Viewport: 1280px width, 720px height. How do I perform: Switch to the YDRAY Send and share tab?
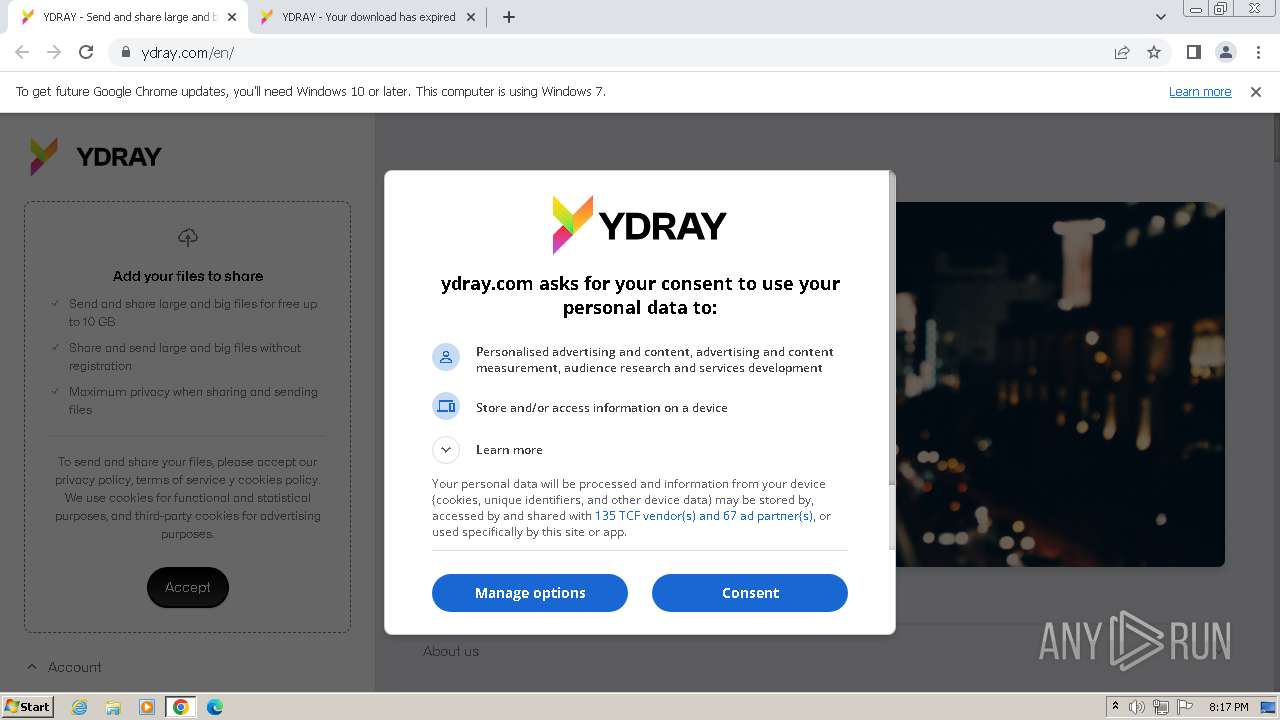point(130,17)
